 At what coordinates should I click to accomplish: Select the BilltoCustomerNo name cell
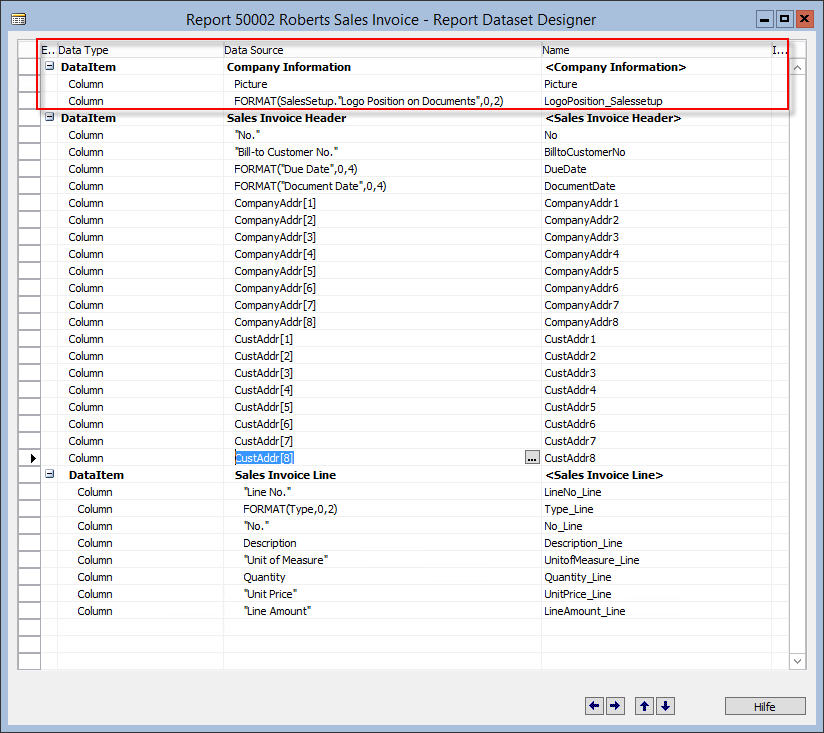[x=656, y=152]
